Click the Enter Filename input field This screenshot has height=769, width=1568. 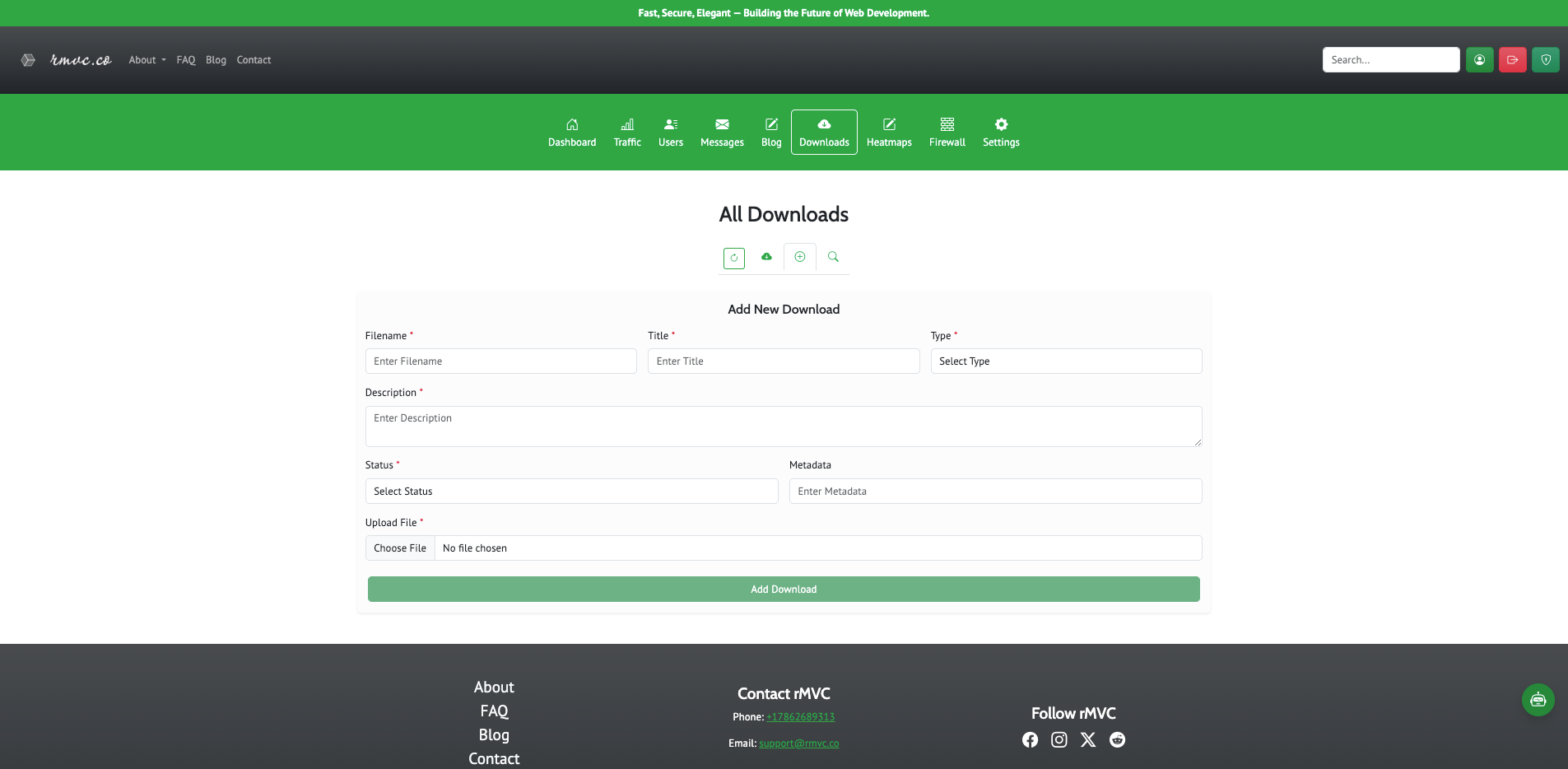[500, 361]
